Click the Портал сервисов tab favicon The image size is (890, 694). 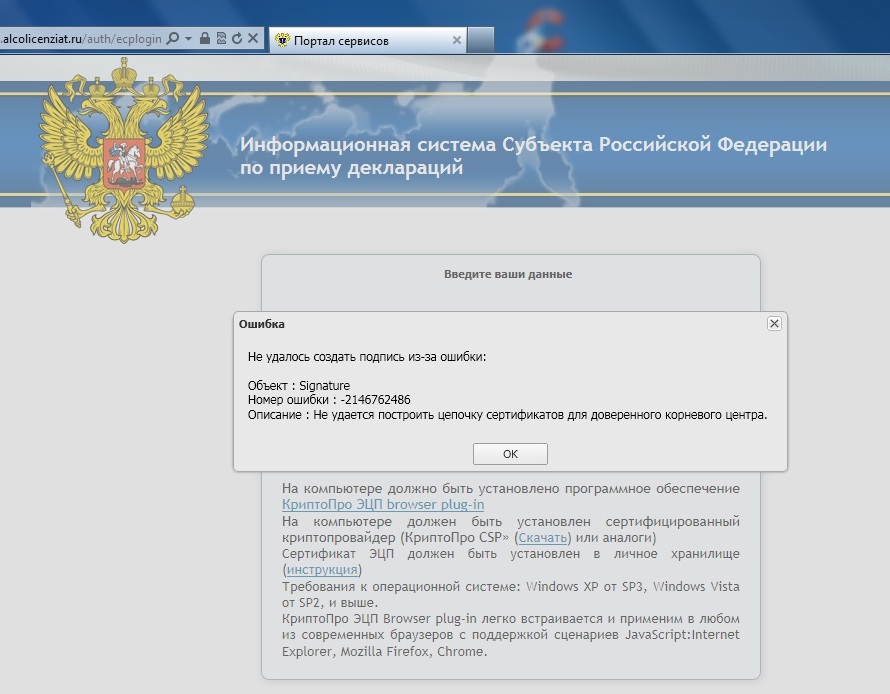pyautogui.click(x=282, y=41)
